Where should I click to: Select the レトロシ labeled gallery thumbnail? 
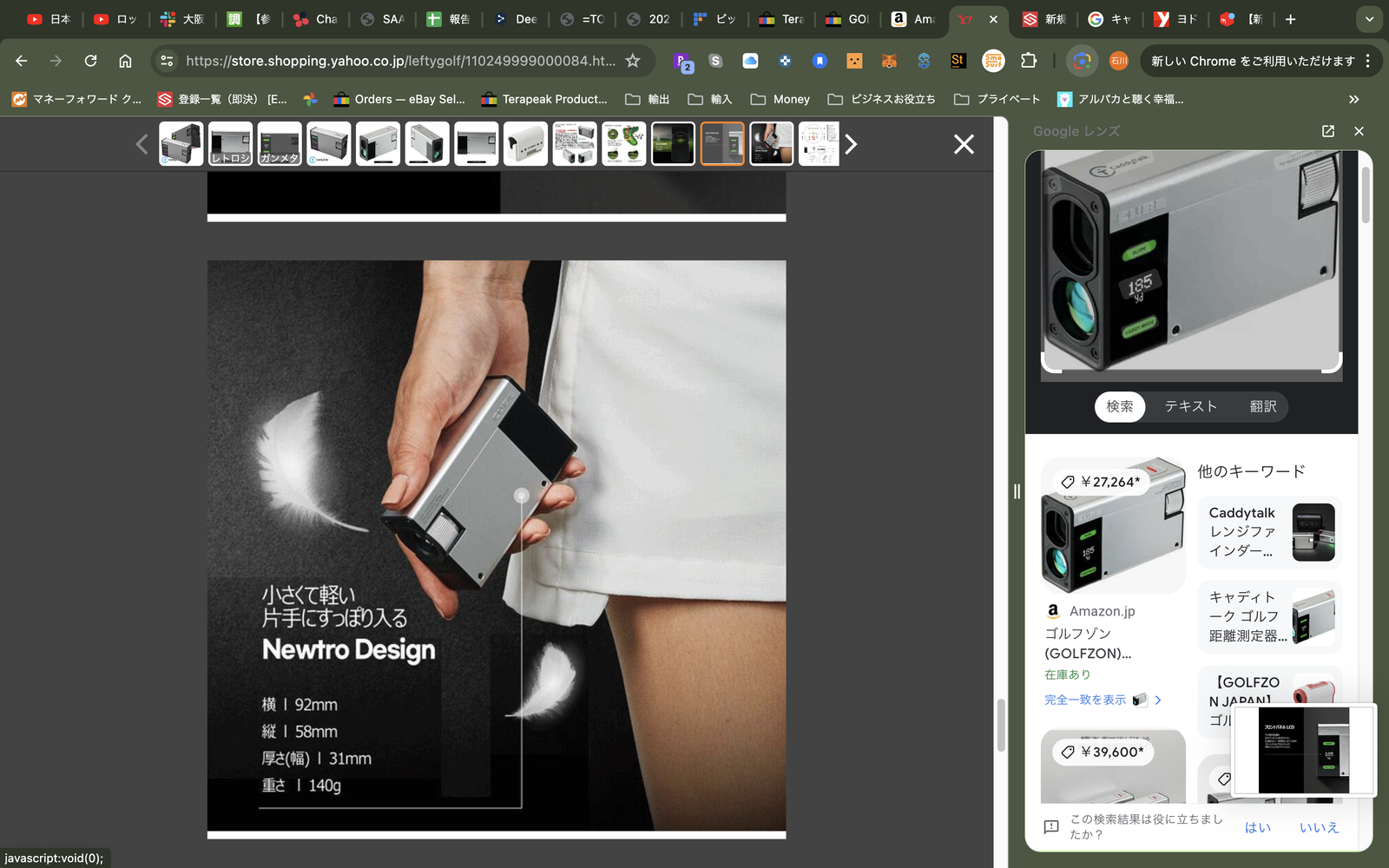tap(230, 144)
